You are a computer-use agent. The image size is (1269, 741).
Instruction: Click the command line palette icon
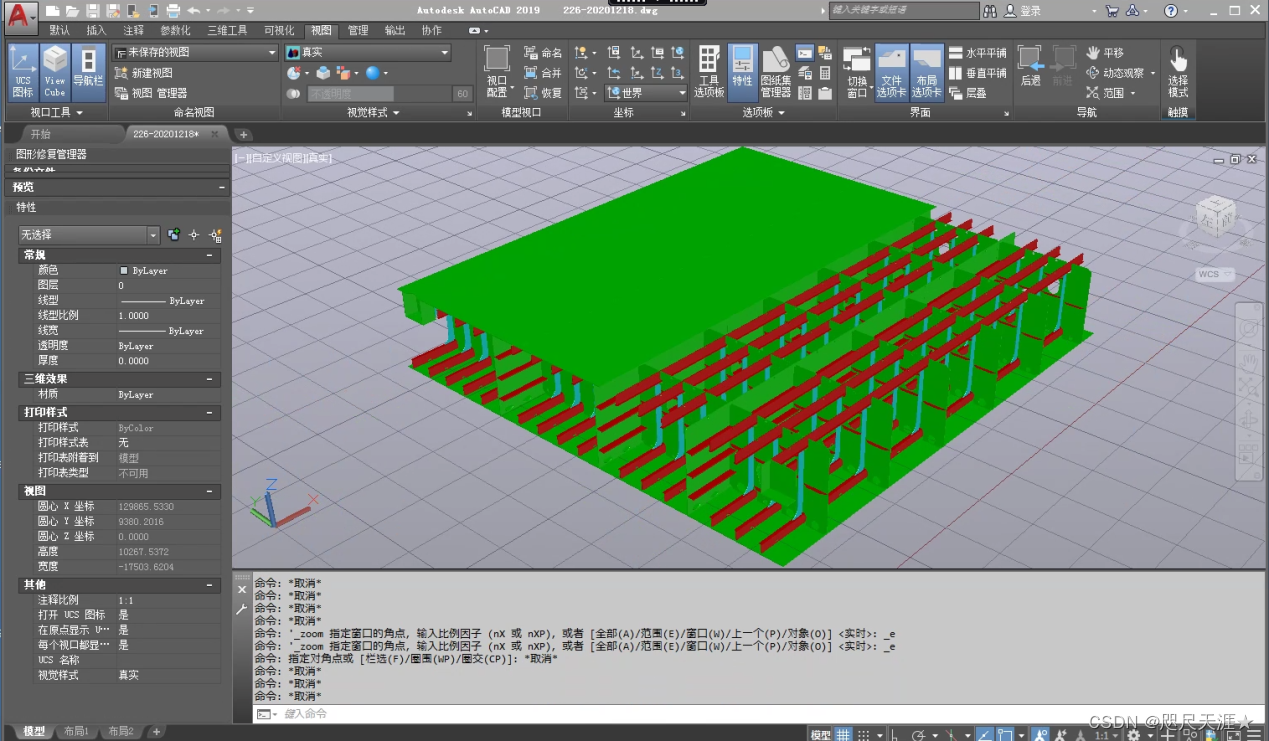[805, 53]
